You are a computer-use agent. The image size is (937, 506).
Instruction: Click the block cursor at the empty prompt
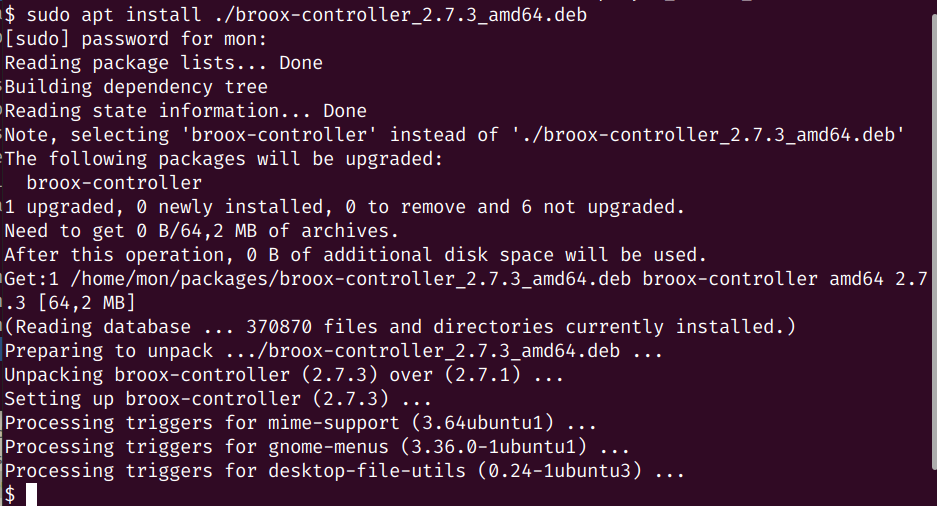click(31, 495)
